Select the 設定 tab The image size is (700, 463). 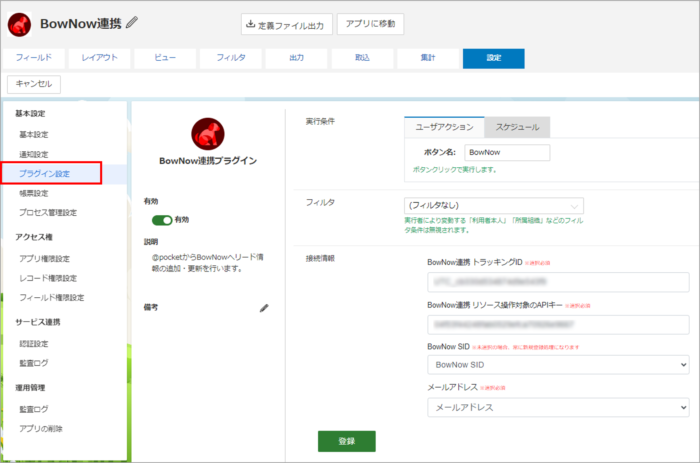[493, 58]
